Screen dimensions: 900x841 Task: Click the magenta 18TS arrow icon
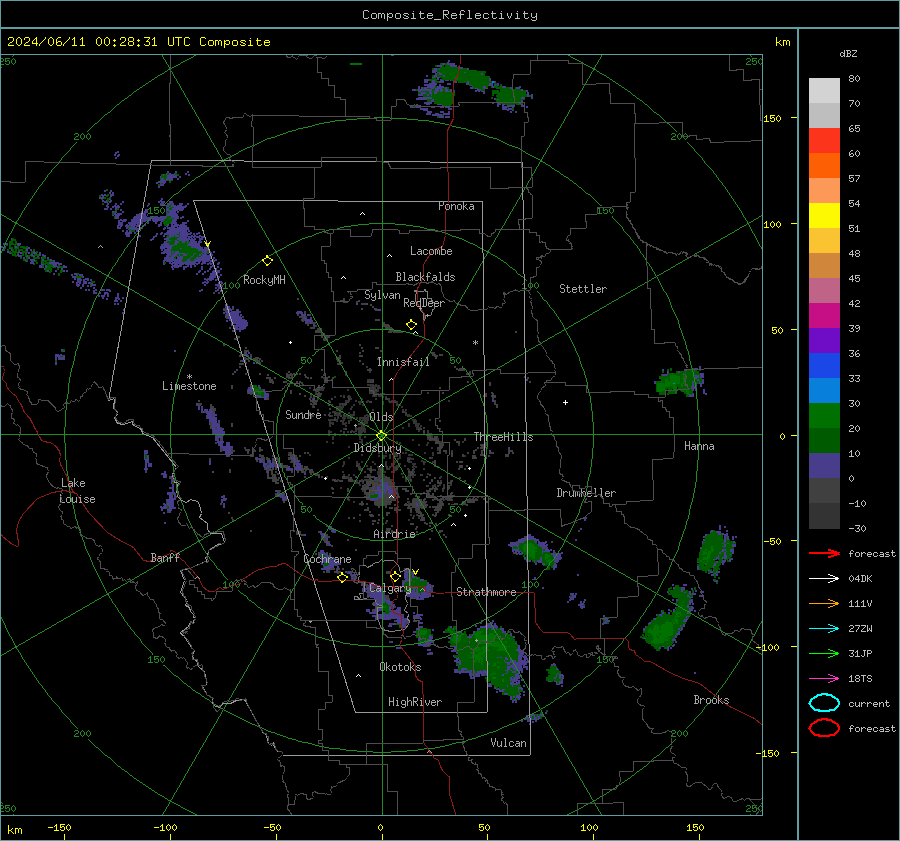tap(824, 678)
